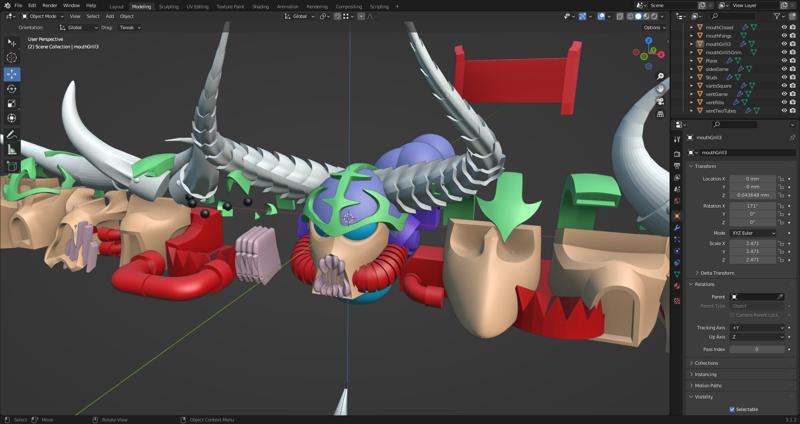
Task: Select the Annotate tool
Action: point(12,135)
